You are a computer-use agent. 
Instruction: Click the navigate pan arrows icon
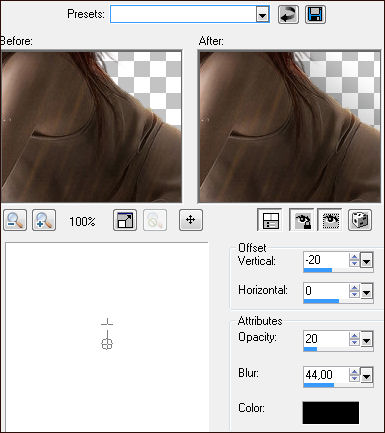pos(191,220)
